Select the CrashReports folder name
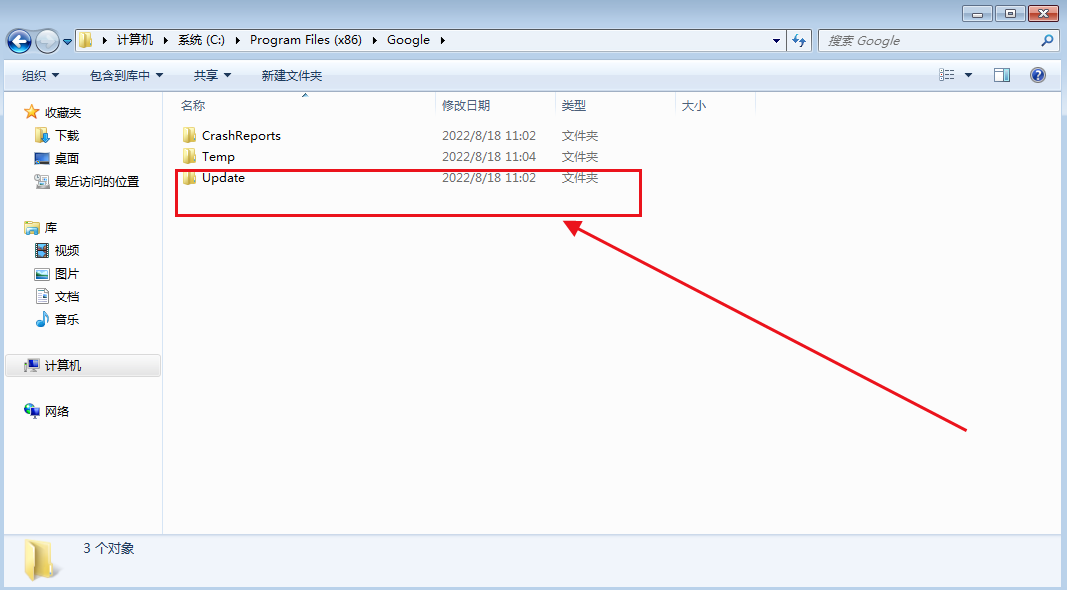1067x590 pixels. [242, 135]
